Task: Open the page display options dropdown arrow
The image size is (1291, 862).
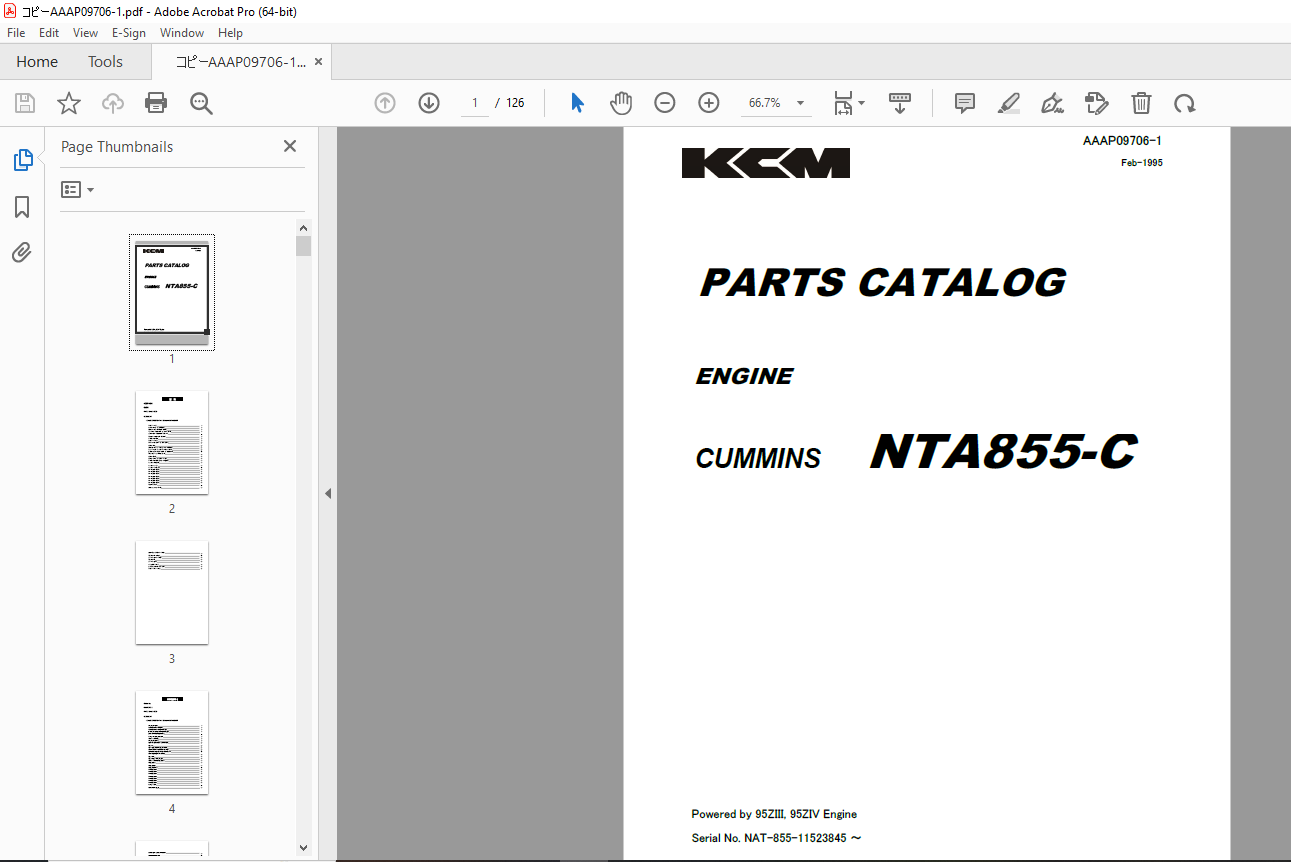Action: pos(862,103)
